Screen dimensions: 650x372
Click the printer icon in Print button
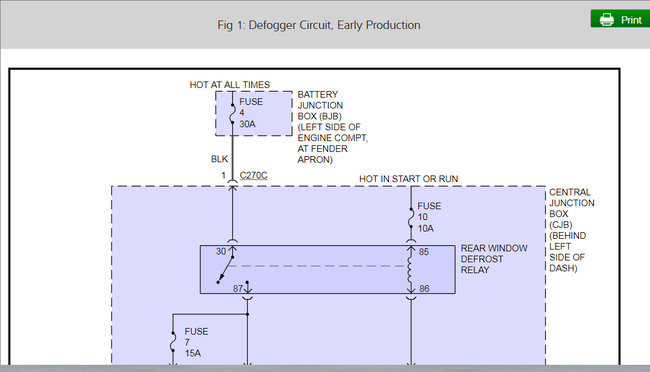[606, 19]
